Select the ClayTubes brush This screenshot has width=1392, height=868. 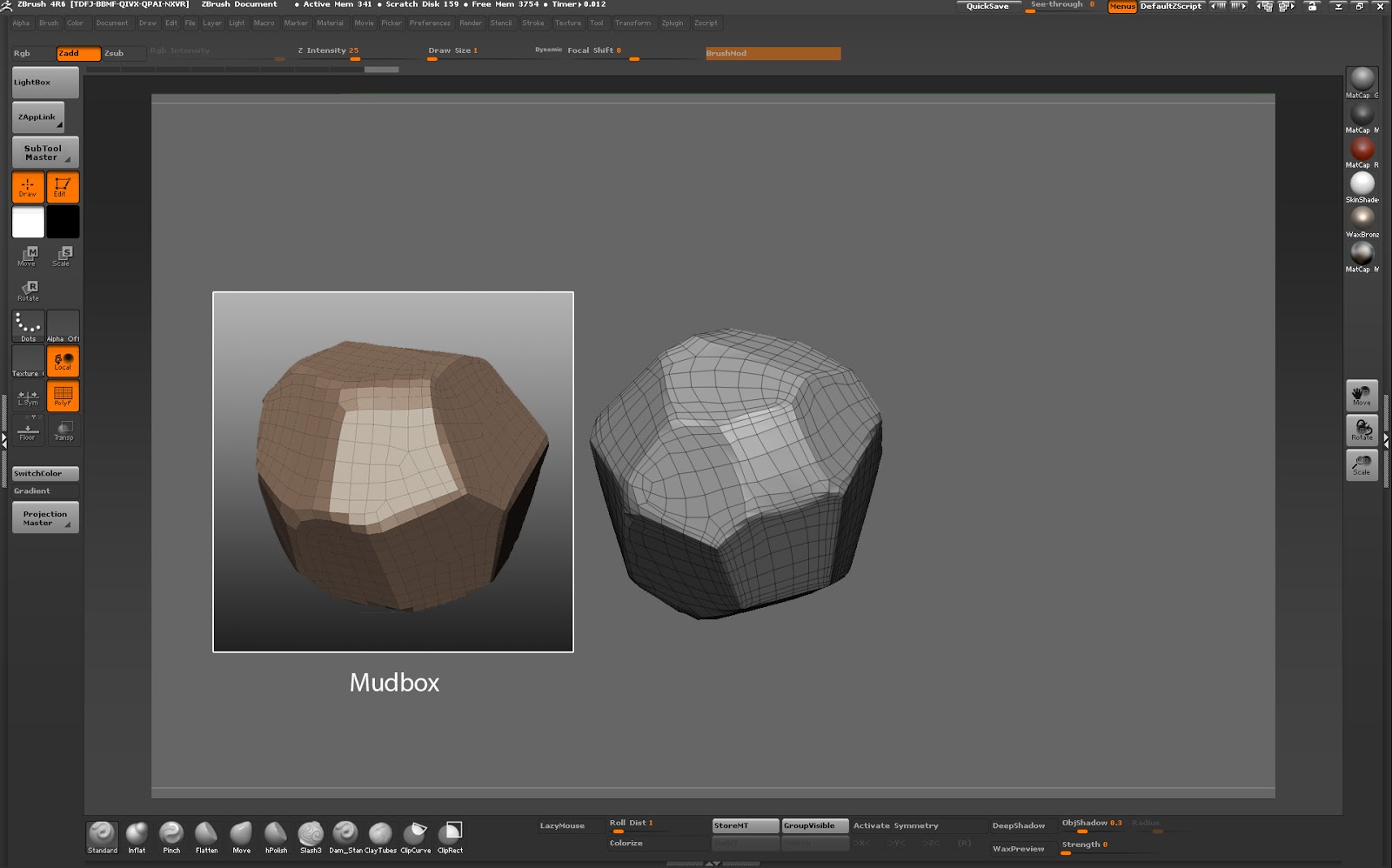[x=381, y=836]
